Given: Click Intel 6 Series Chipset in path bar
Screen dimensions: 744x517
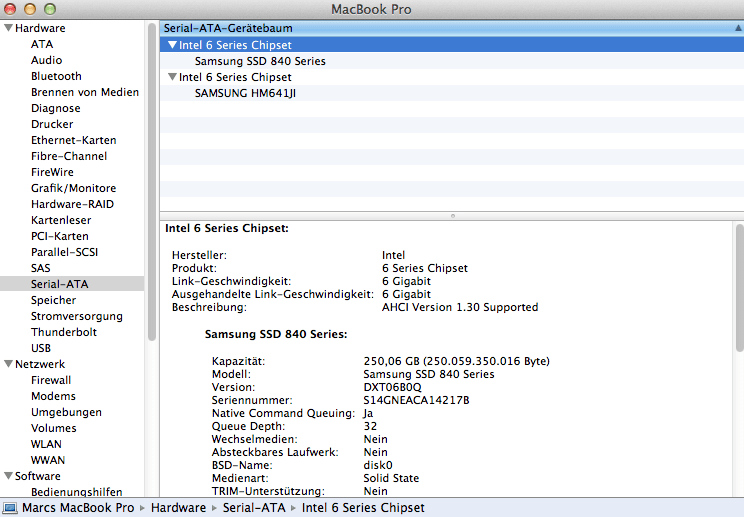Looking at the screenshot, I should [363, 508].
